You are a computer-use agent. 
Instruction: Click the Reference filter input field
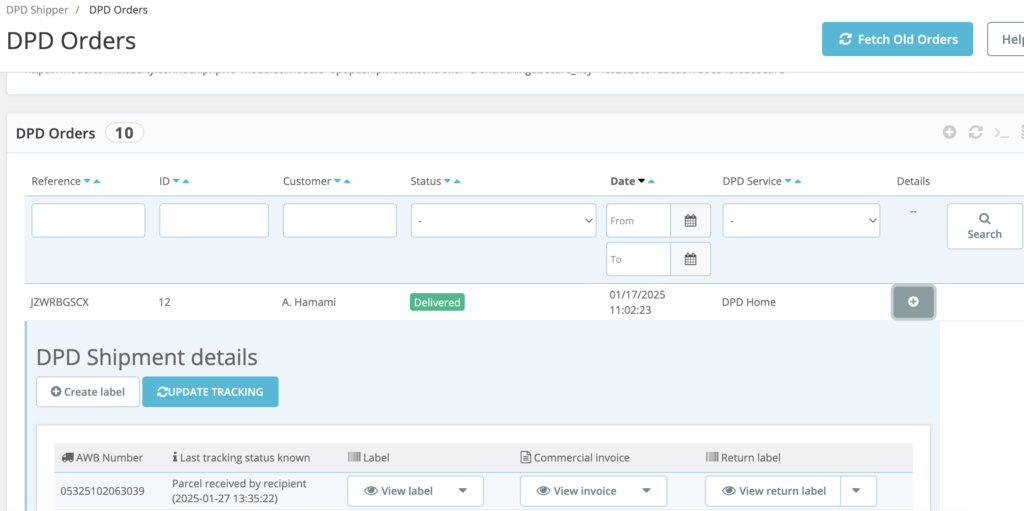[x=88, y=220]
